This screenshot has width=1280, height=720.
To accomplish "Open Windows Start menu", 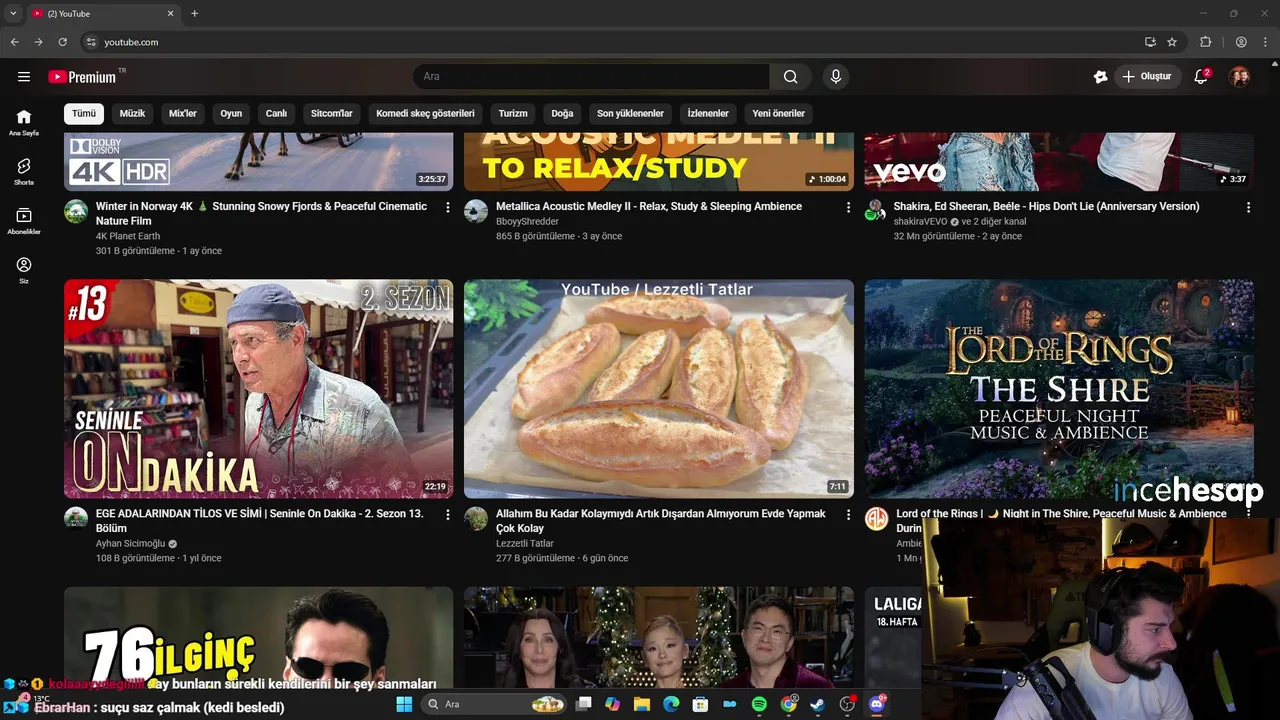I will tap(404, 704).
